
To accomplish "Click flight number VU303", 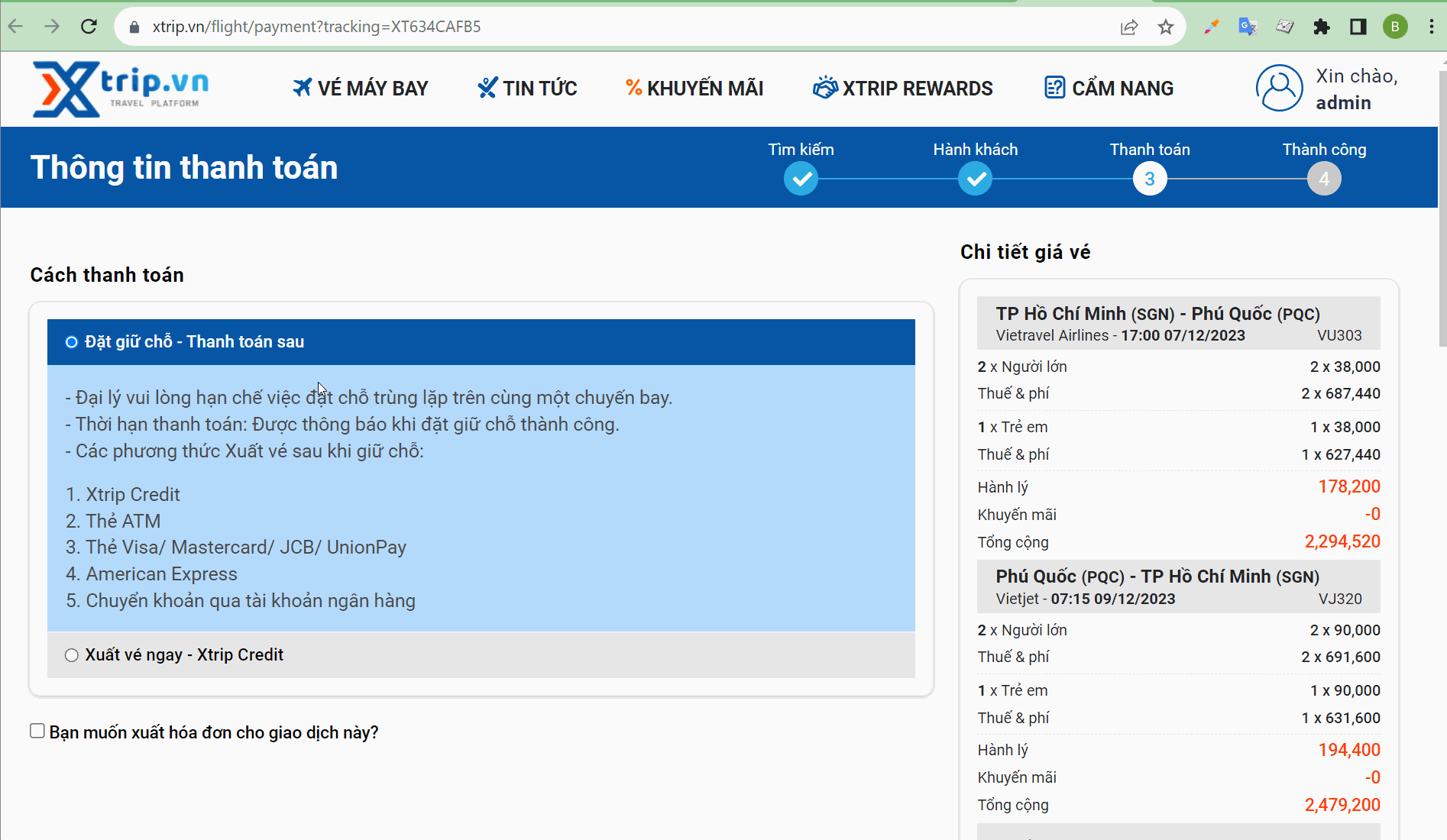I will click(x=1339, y=335).
